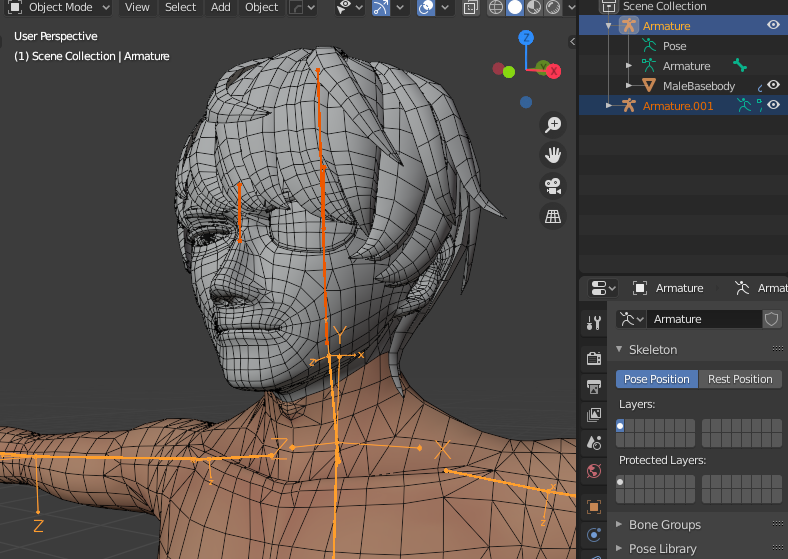
Task: Open the Object properties orange square icon
Action: click(x=594, y=507)
